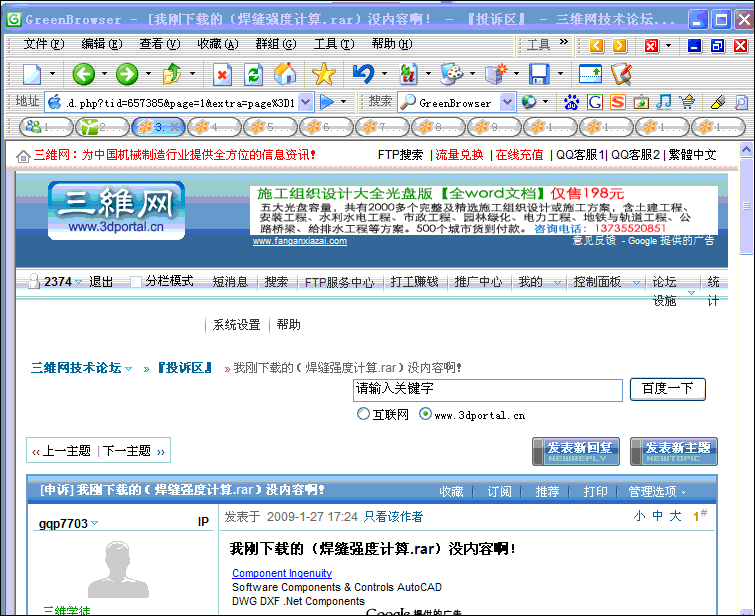Open the 群组(G) menu

point(275,44)
